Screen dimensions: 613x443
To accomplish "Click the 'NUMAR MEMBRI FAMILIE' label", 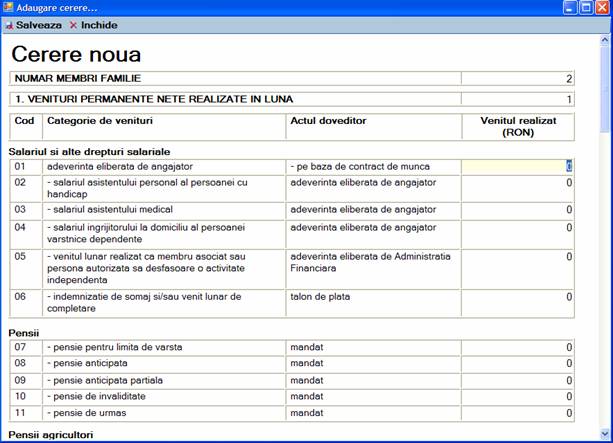I will click(78, 78).
